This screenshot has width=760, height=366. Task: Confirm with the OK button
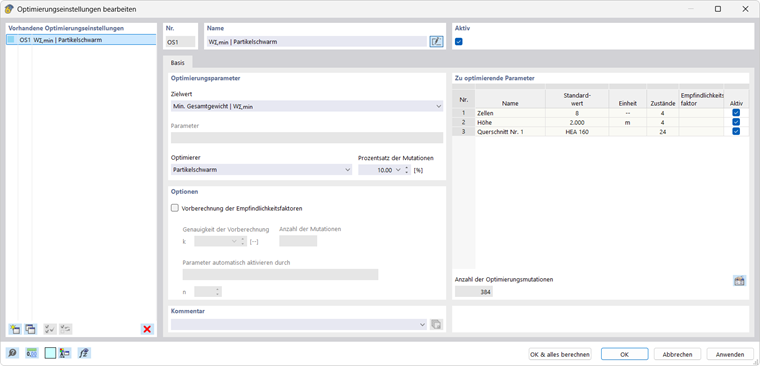pos(624,354)
